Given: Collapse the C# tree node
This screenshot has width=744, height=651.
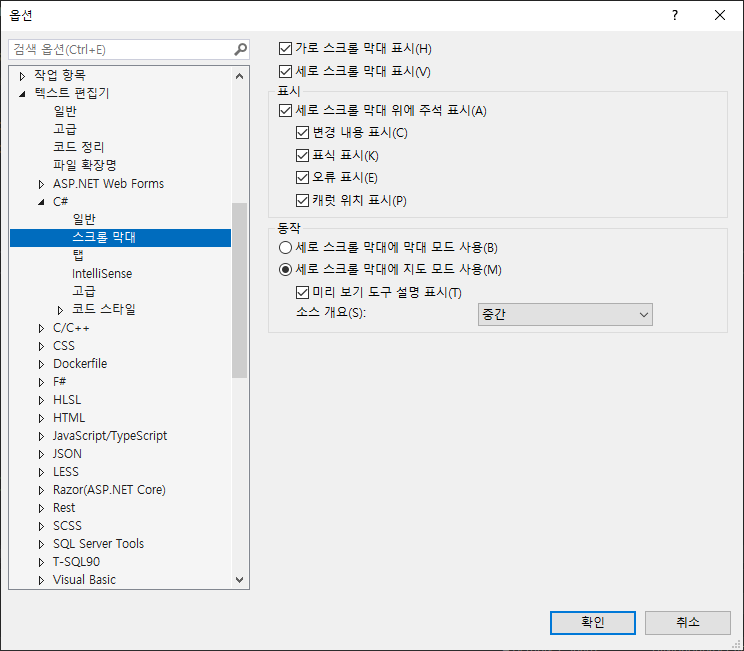Looking at the screenshot, I should pyautogui.click(x=41, y=202).
